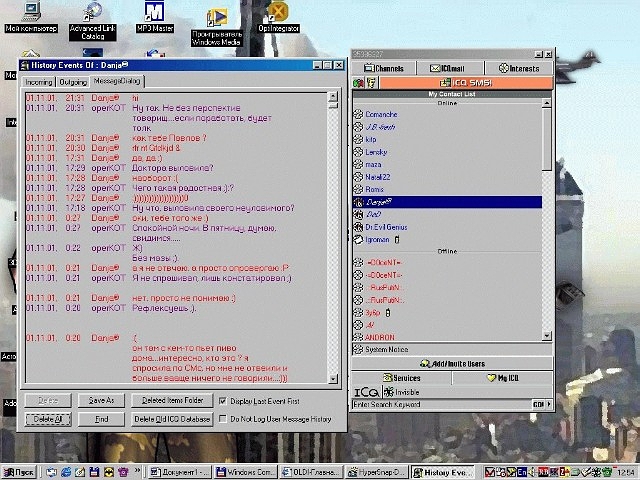Screen dimensions: 640x480
Task: Enable Do Not Log User Message History
Action: tap(222, 419)
